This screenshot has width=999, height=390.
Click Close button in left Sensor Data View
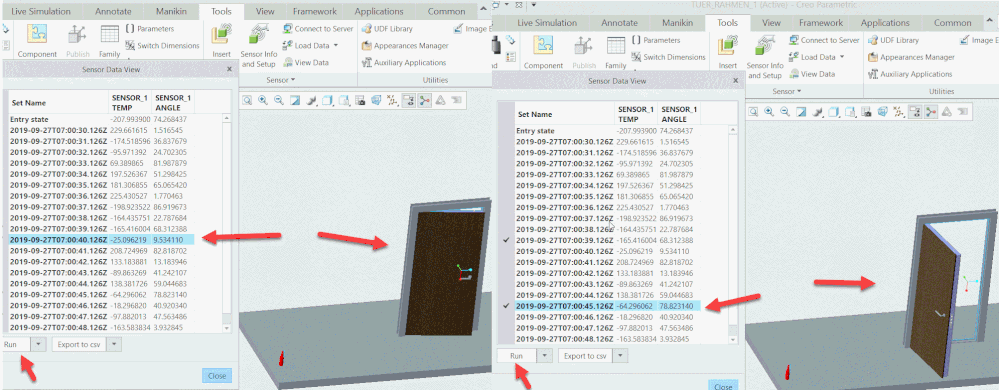(x=217, y=375)
